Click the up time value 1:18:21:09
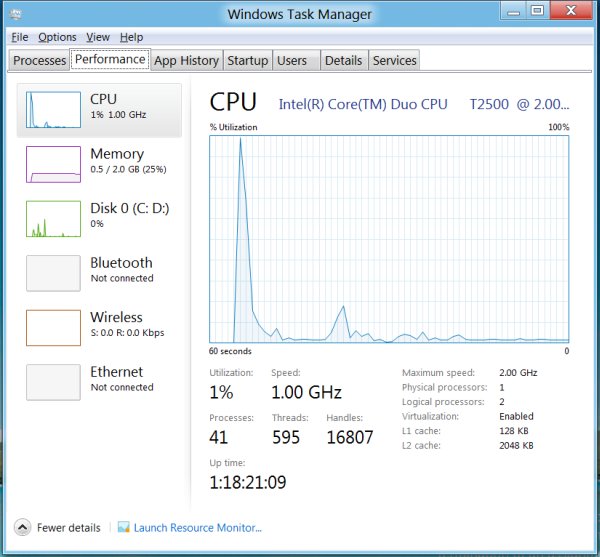The height and width of the screenshot is (557, 600). pos(248,482)
